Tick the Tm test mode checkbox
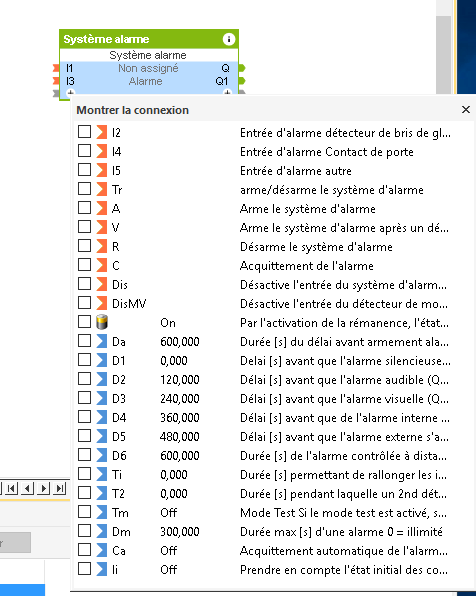476x596 pixels. tap(84, 512)
